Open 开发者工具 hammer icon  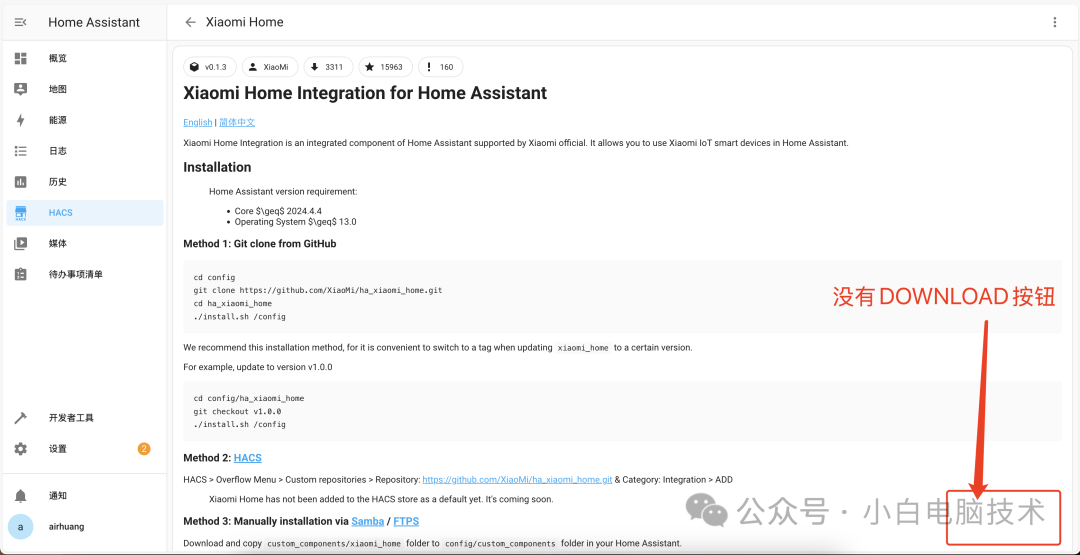21,418
